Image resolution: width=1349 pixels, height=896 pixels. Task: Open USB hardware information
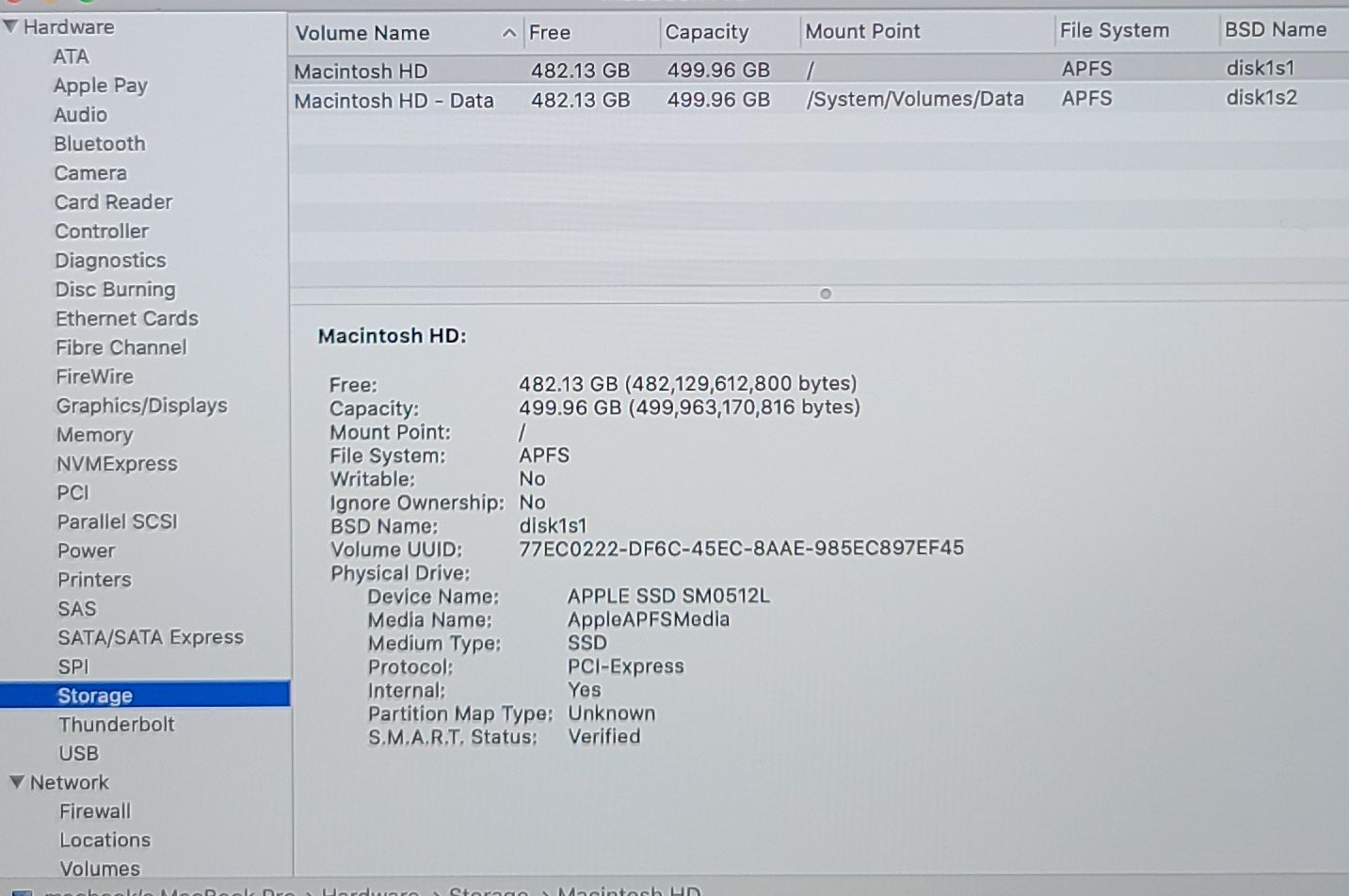78,754
